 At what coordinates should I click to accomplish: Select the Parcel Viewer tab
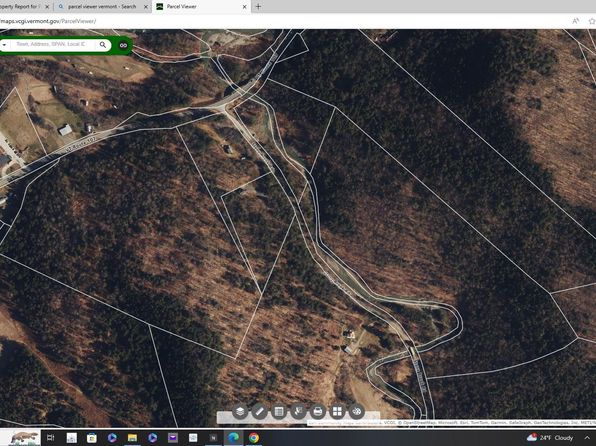tap(200, 6)
